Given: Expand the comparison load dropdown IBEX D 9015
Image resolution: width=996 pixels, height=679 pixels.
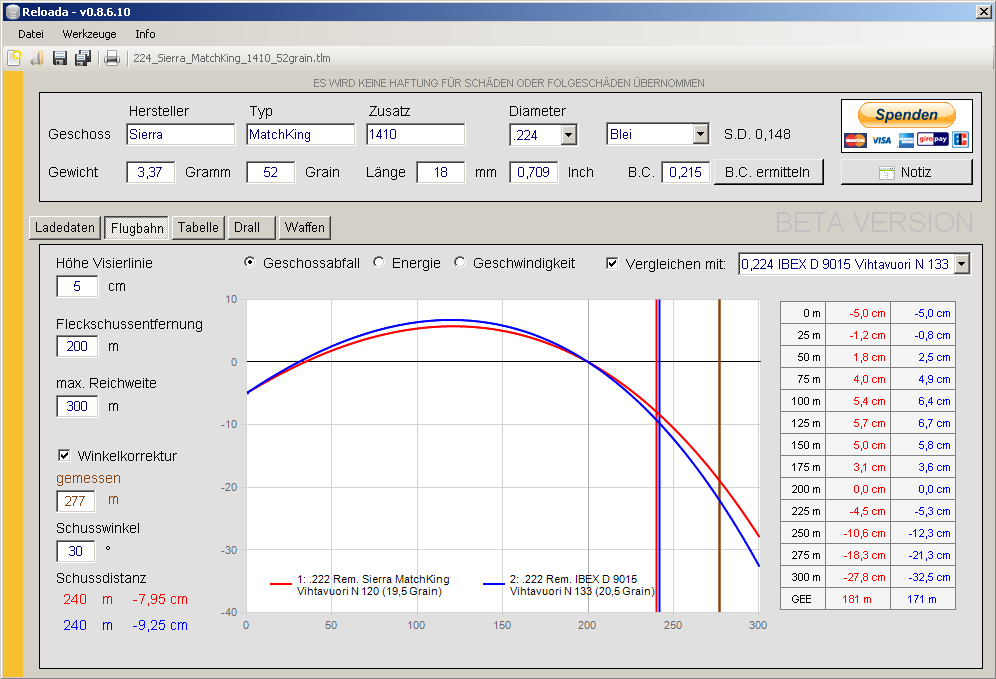Looking at the screenshot, I should 962,264.
